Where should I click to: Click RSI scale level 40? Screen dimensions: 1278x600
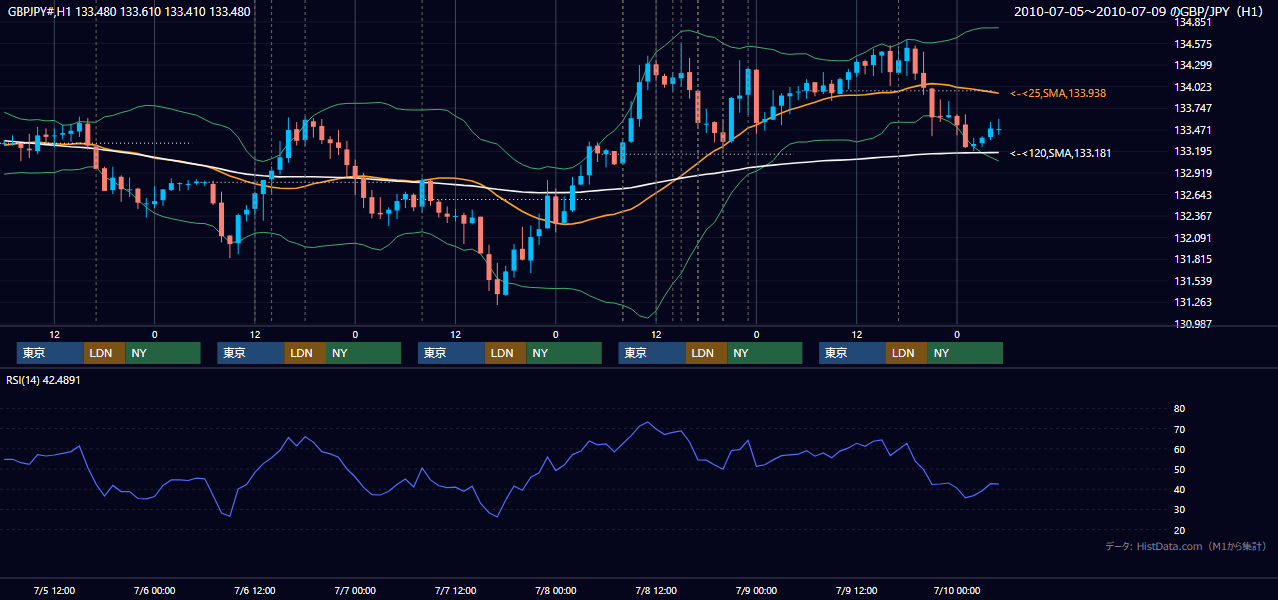coord(1180,489)
